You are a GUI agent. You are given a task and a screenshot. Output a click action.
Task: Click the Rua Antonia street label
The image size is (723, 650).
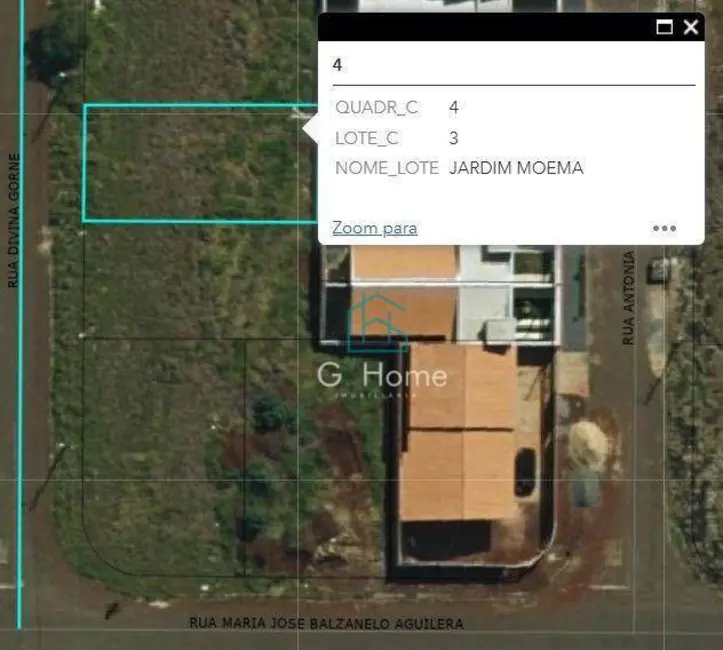(x=628, y=298)
